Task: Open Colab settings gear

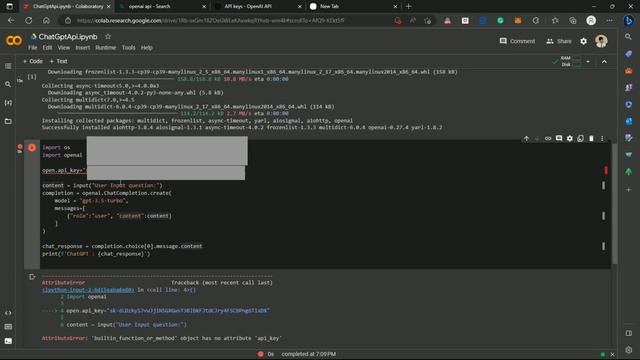Action: [x=584, y=41]
